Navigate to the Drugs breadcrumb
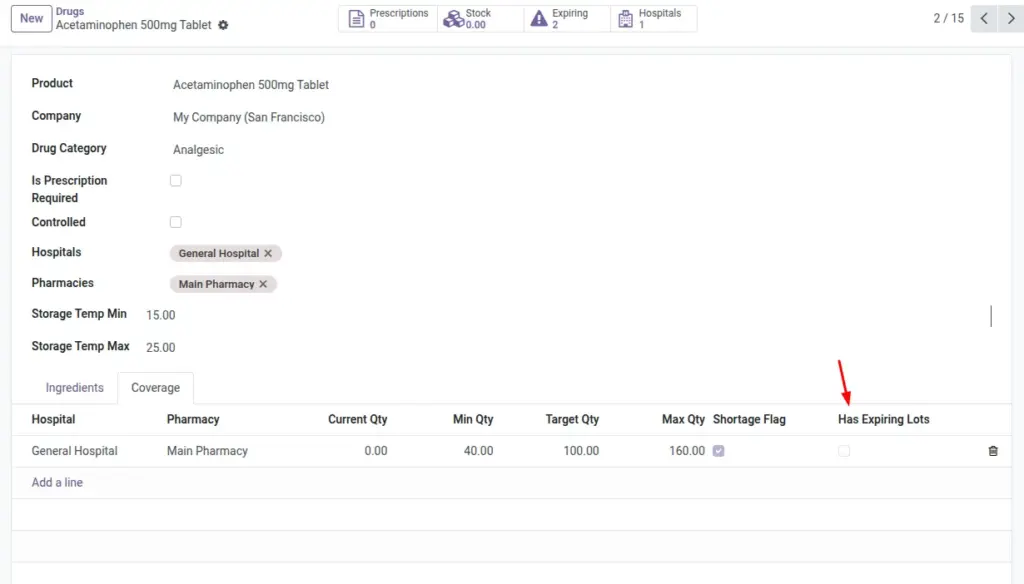This screenshot has width=1024, height=584. coord(70,11)
